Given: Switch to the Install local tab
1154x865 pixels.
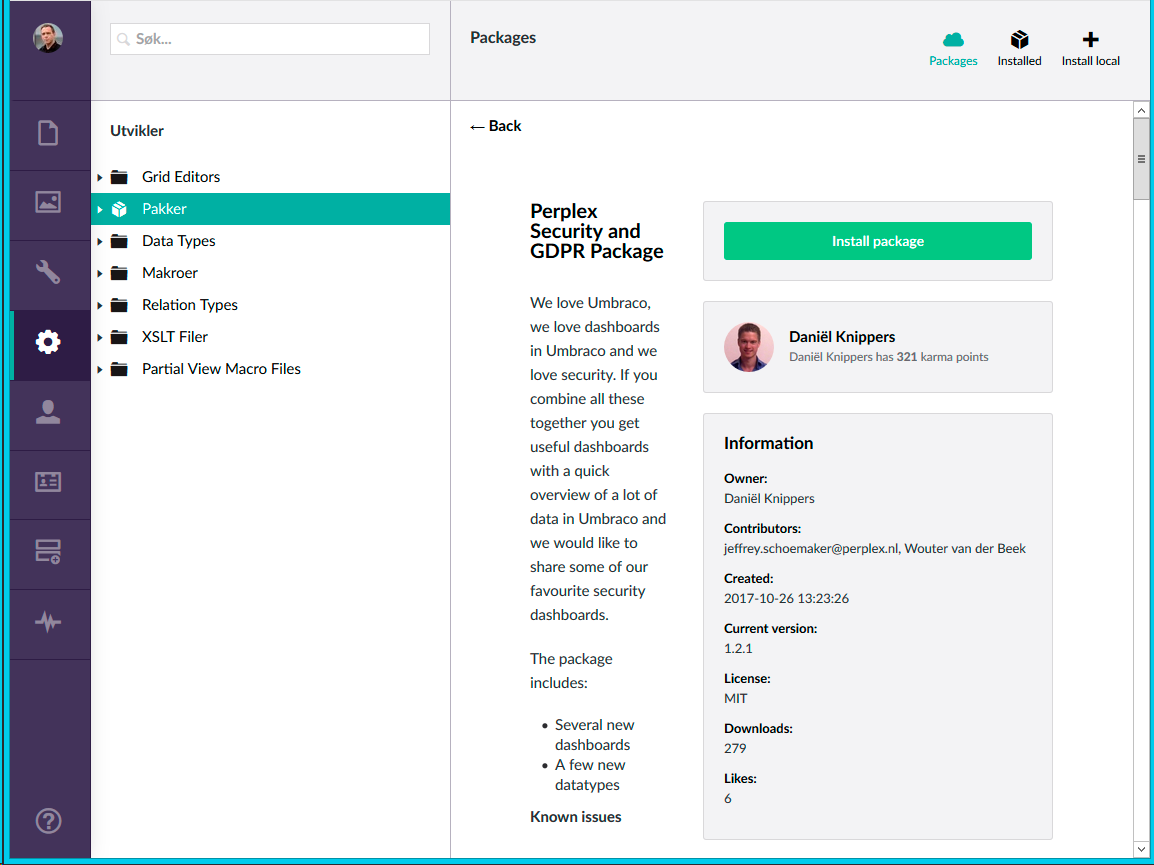Looking at the screenshot, I should pyautogui.click(x=1090, y=48).
